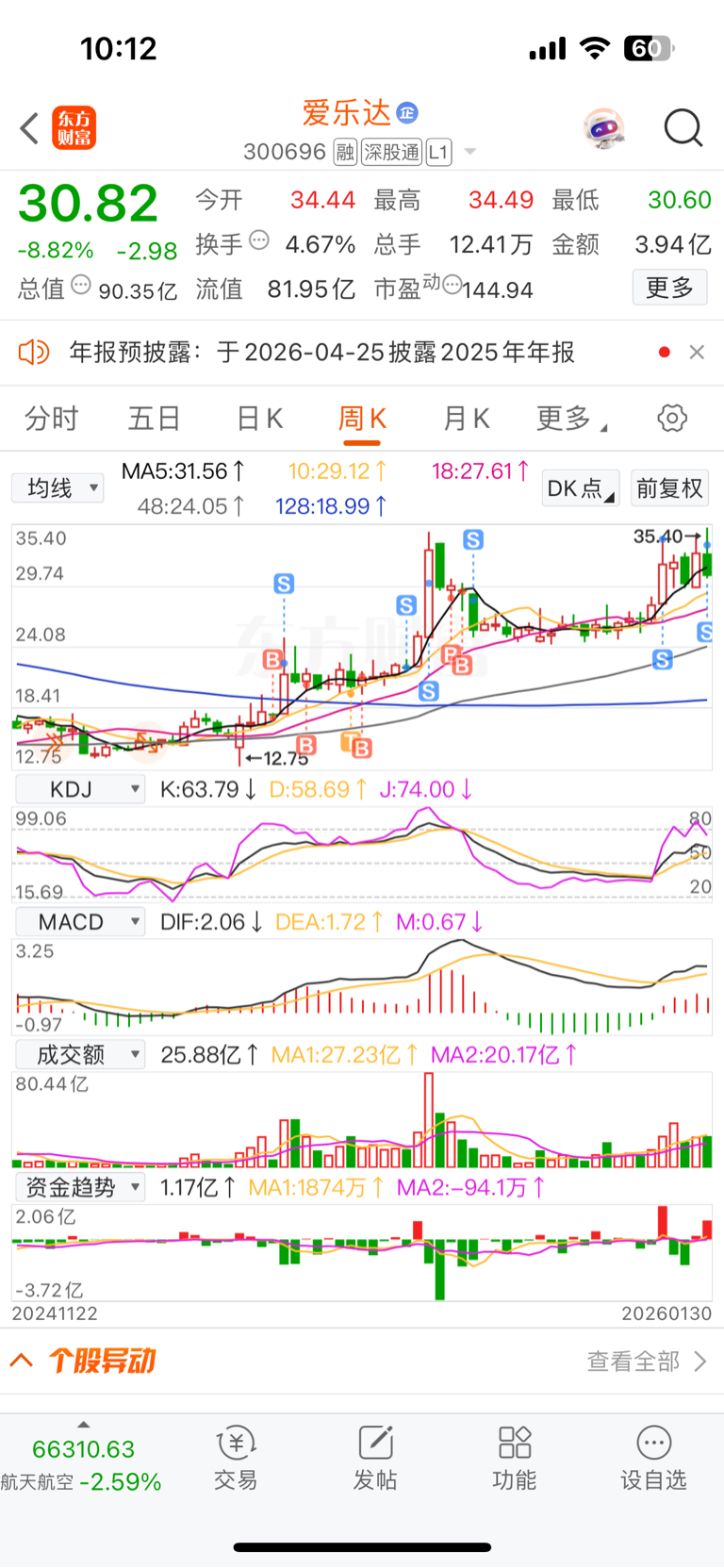Open the 成交额 indicator dropdown
Screen dimensions: 724x1568
tap(79, 1054)
